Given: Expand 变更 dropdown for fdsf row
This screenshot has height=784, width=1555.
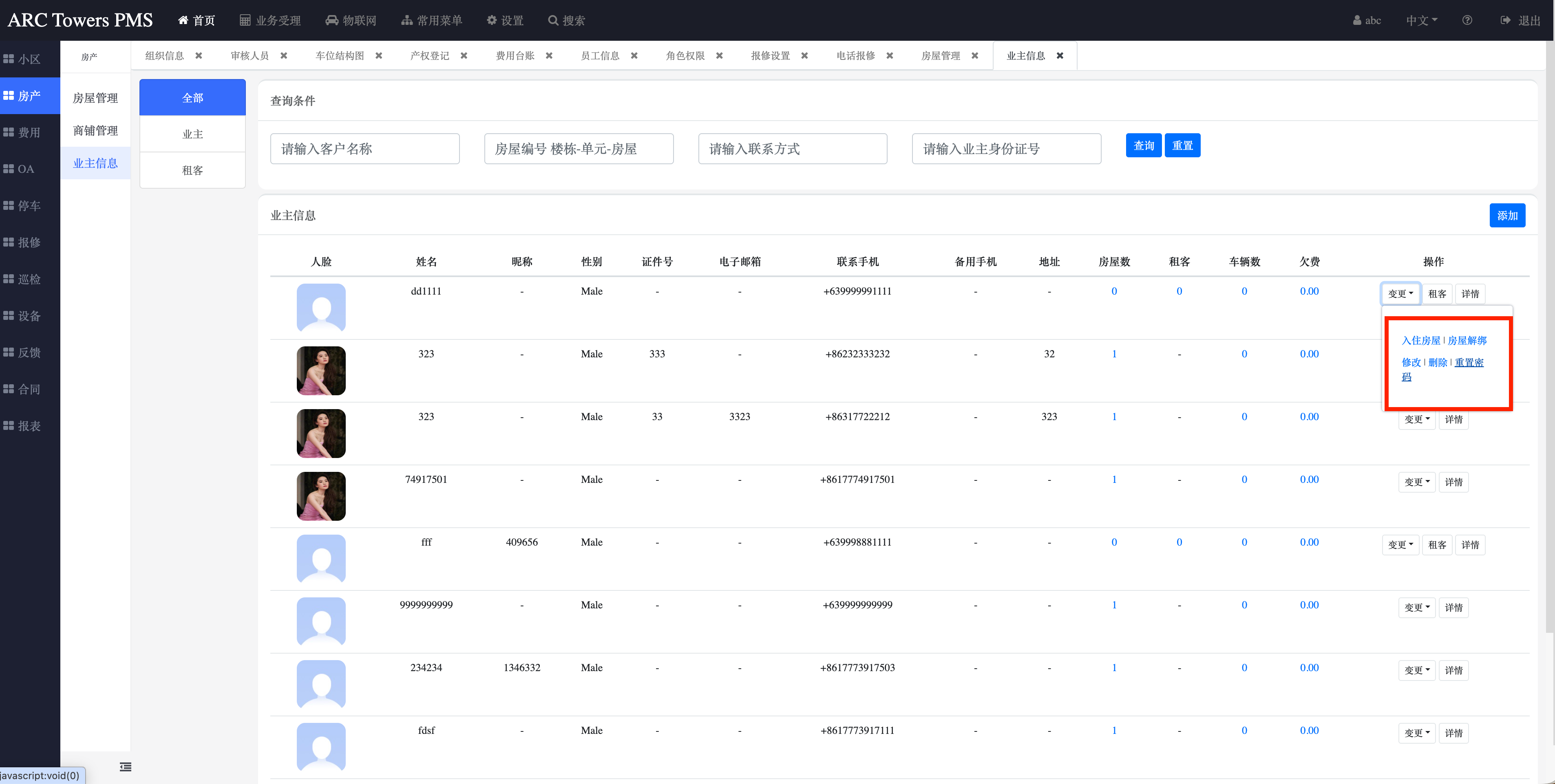Looking at the screenshot, I should point(1416,733).
